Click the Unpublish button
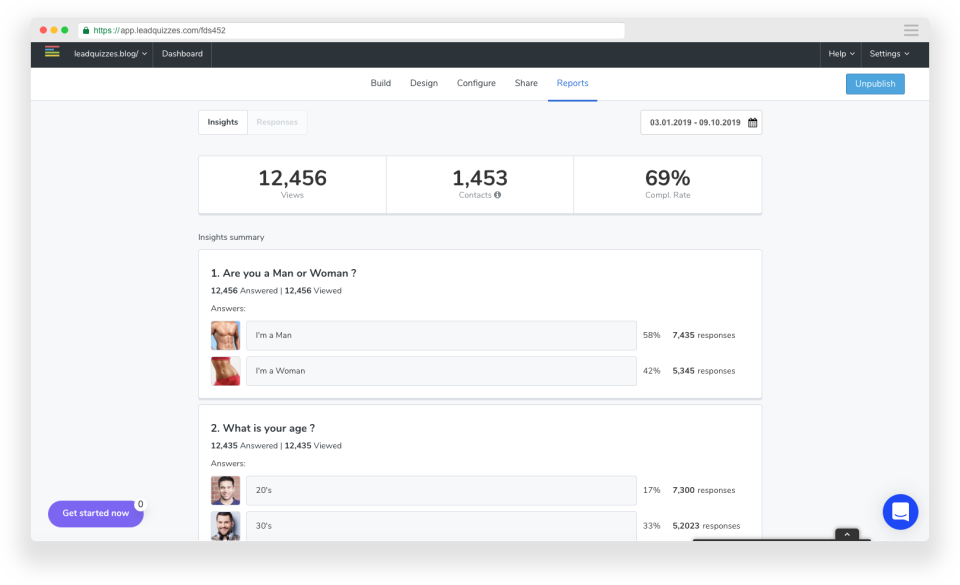 (875, 84)
